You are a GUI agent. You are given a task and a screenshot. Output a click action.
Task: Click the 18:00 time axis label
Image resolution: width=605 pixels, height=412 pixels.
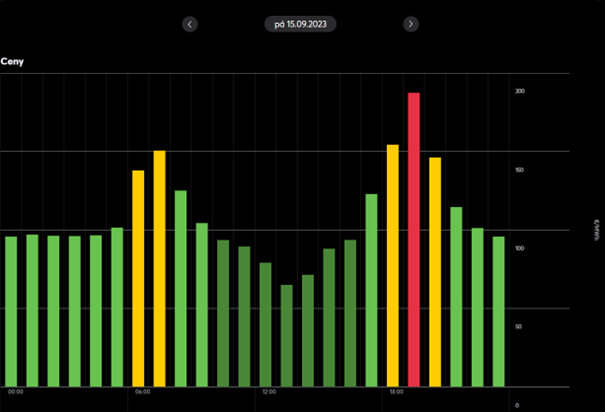tap(396, 392)
